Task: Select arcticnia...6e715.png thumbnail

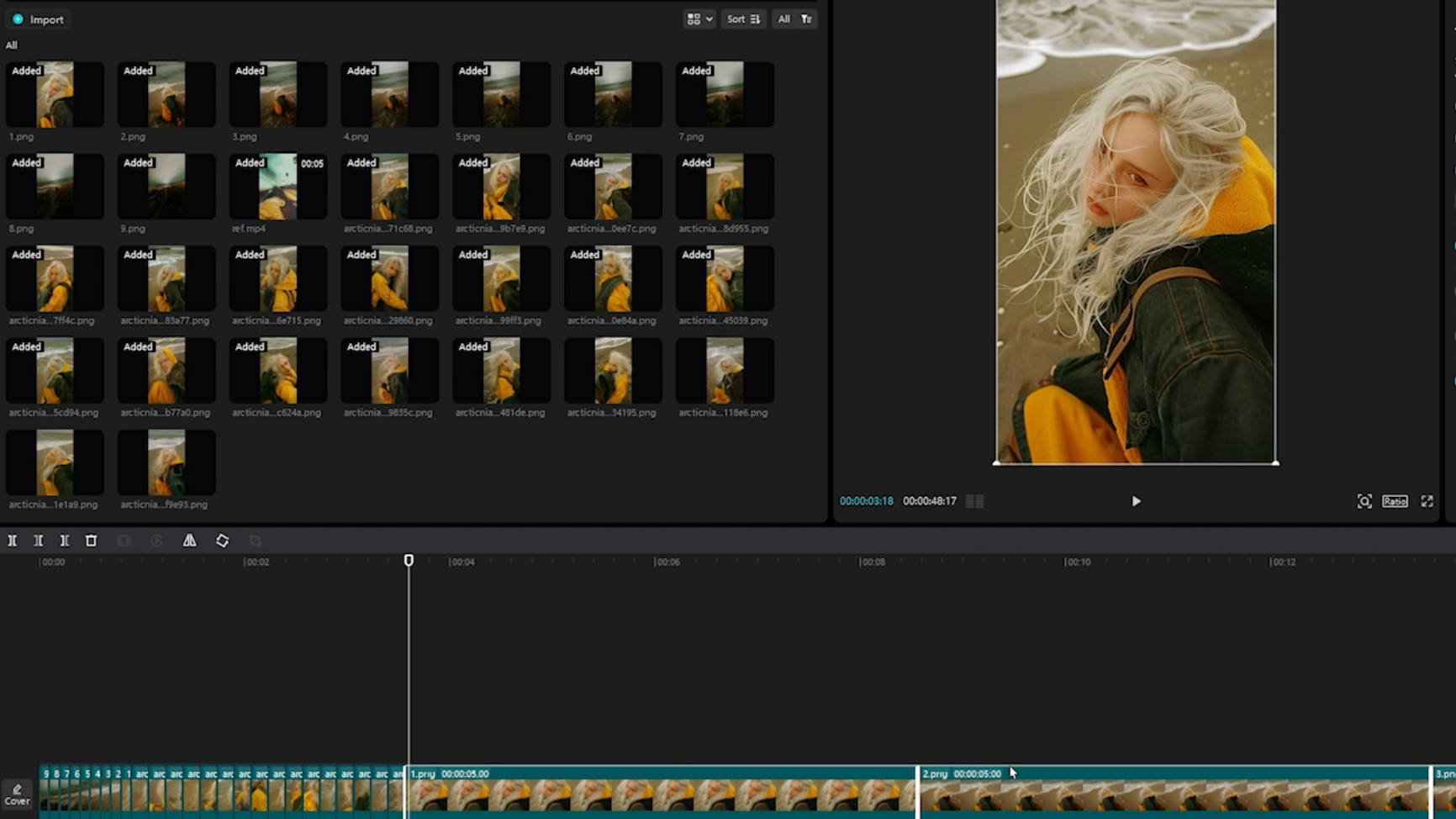Action: (x=278, y=278)
